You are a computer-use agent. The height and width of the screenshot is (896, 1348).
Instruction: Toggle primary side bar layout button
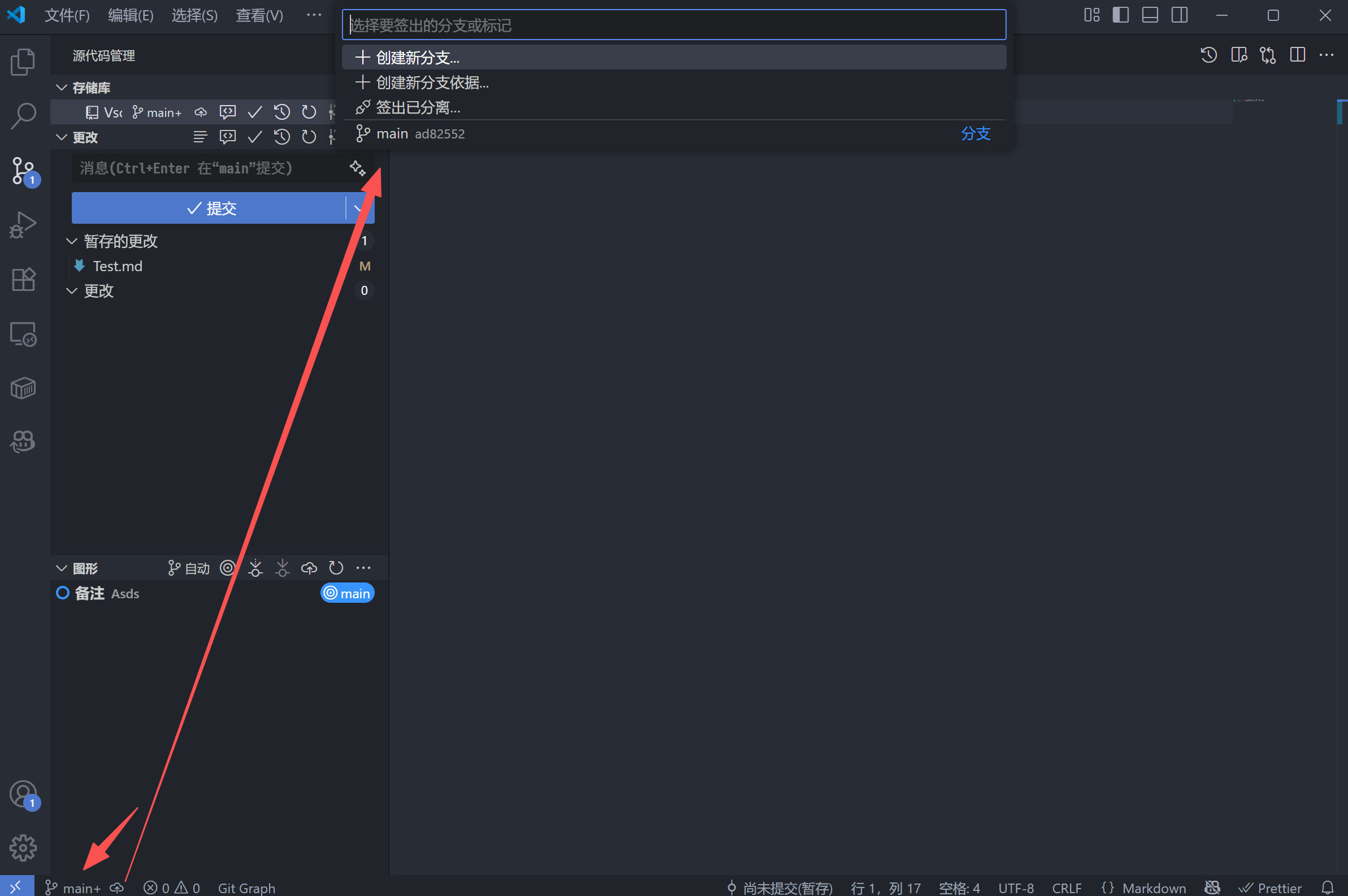(1120, 15)
